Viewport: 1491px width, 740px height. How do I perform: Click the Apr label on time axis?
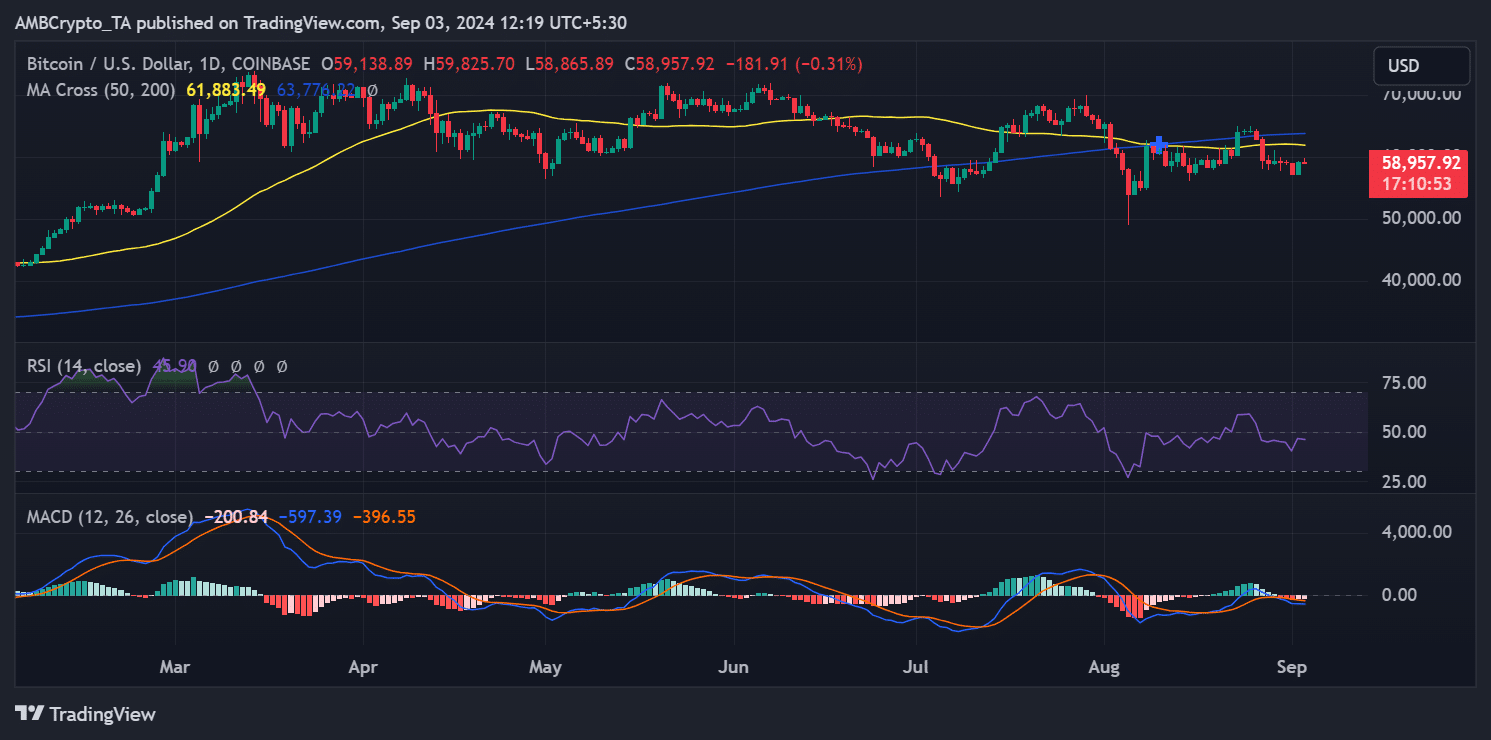coord(365,666)
